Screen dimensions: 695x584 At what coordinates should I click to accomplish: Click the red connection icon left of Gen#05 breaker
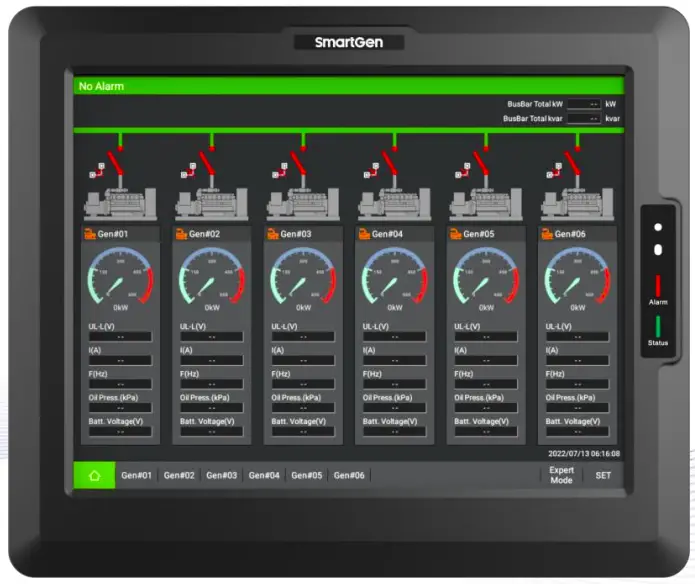click(x=462, y=171)
